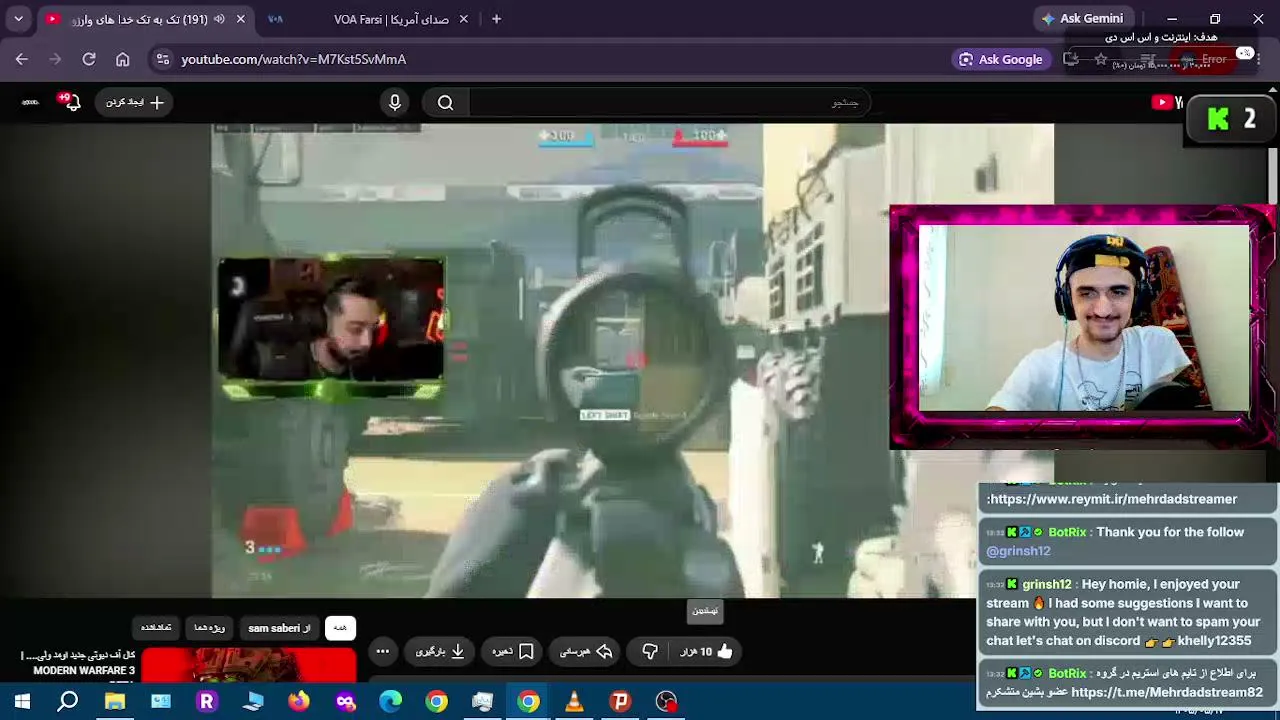Go to YouTube home via logo
Screen dimensions: 1280x720
point(1167,102)
